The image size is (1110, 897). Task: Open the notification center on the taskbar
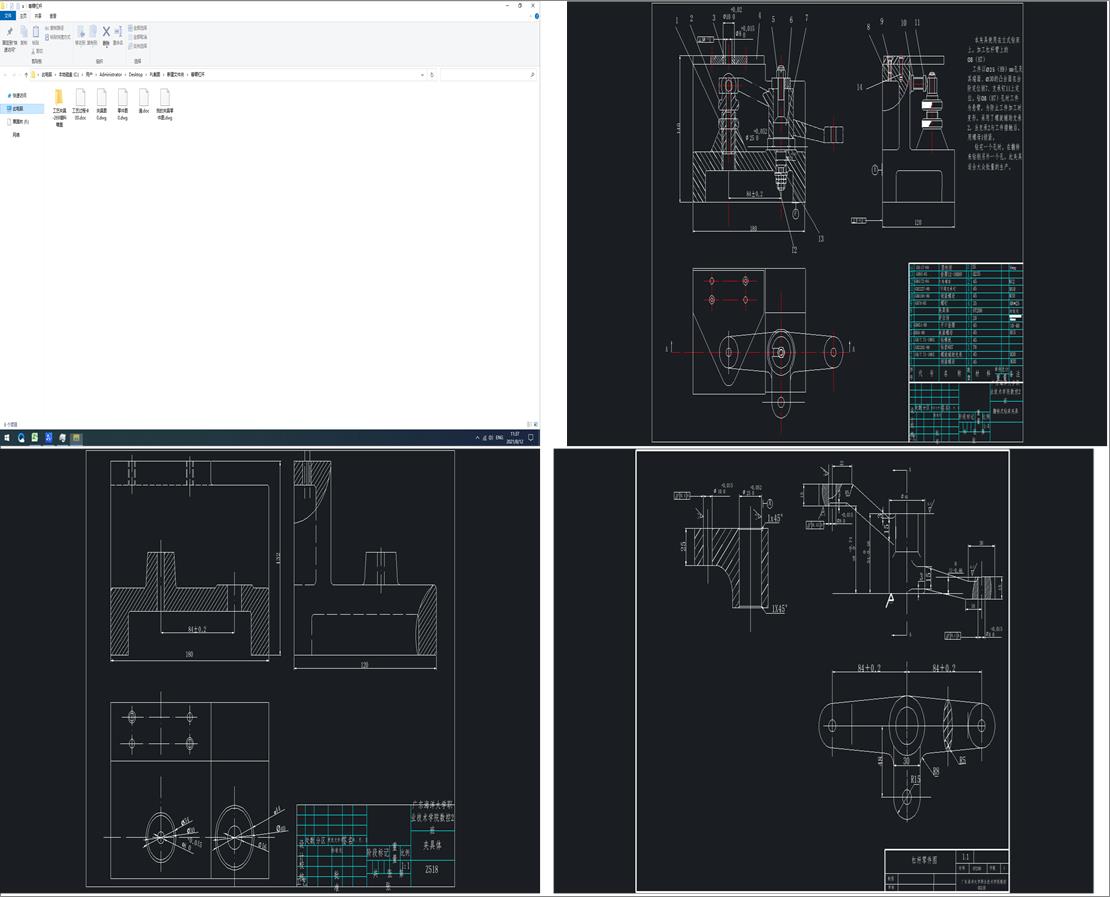[x=531, y=438]
